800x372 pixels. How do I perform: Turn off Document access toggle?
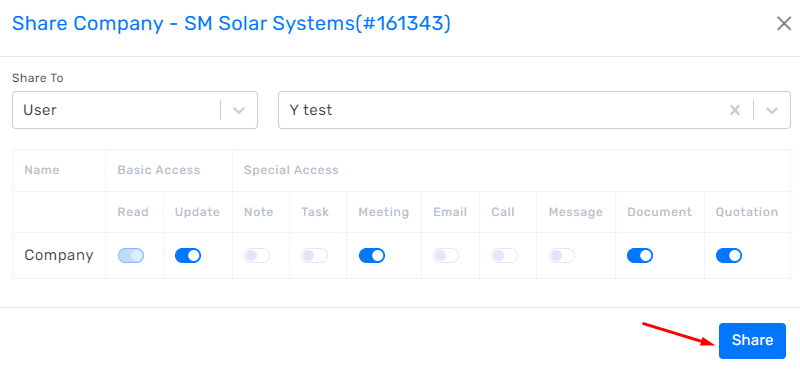640,256
